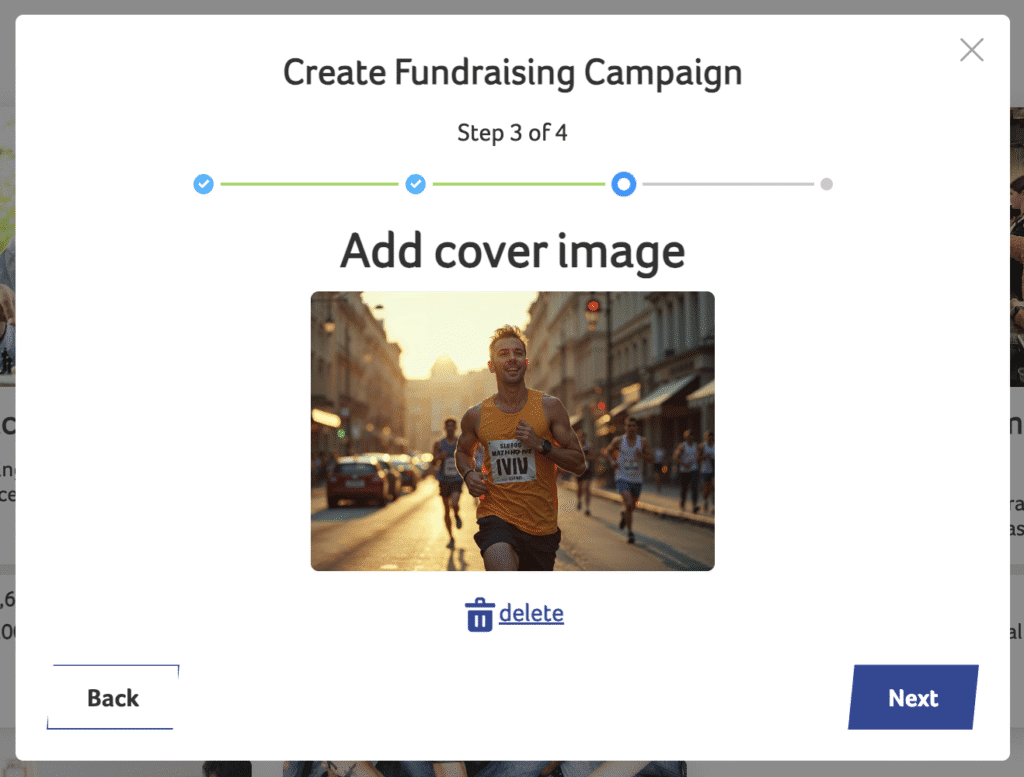Click the Next button
This screenshot has height=777, width=1024.
[x=912, y=698]
